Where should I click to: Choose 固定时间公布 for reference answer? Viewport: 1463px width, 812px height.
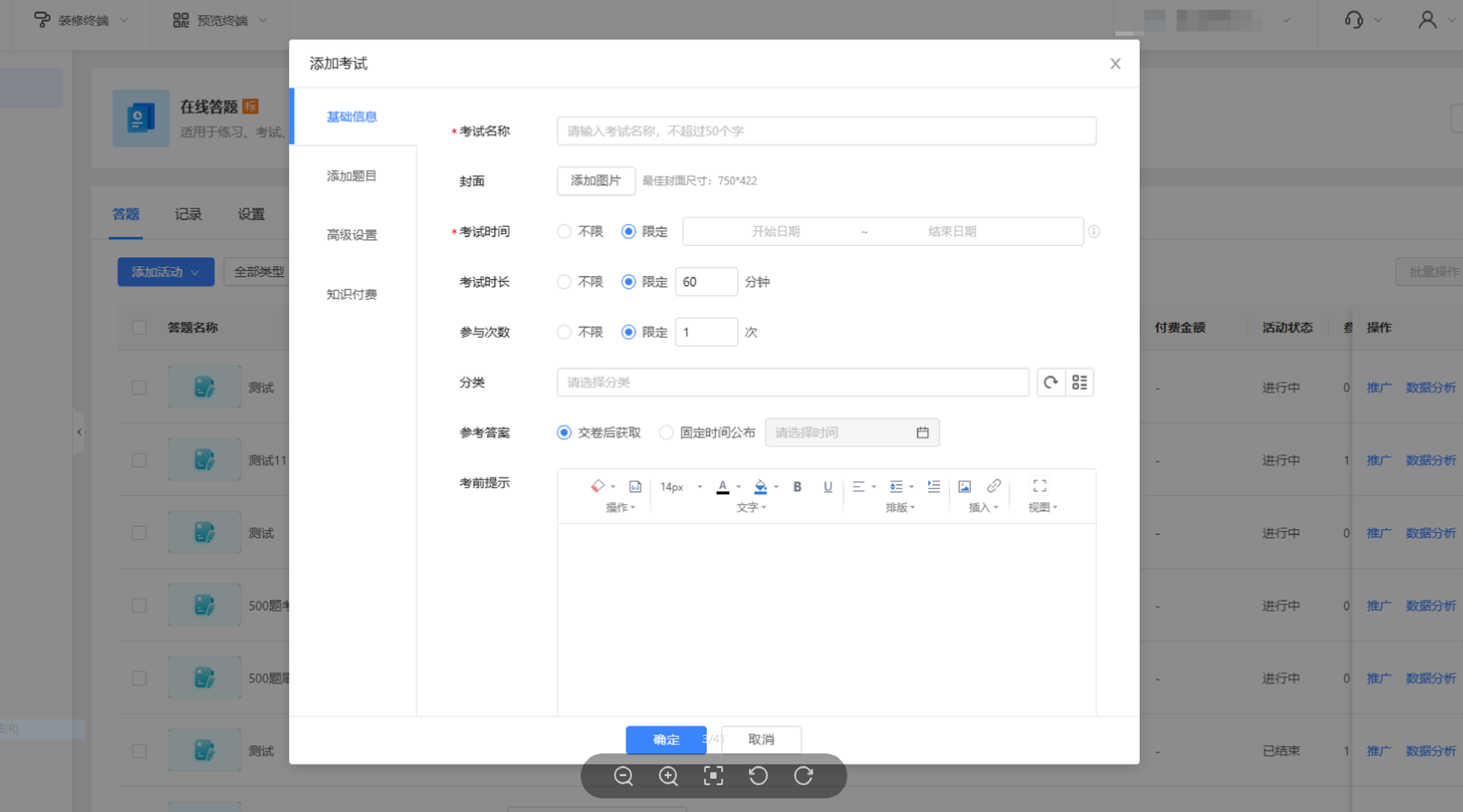(x=666, y=433)
